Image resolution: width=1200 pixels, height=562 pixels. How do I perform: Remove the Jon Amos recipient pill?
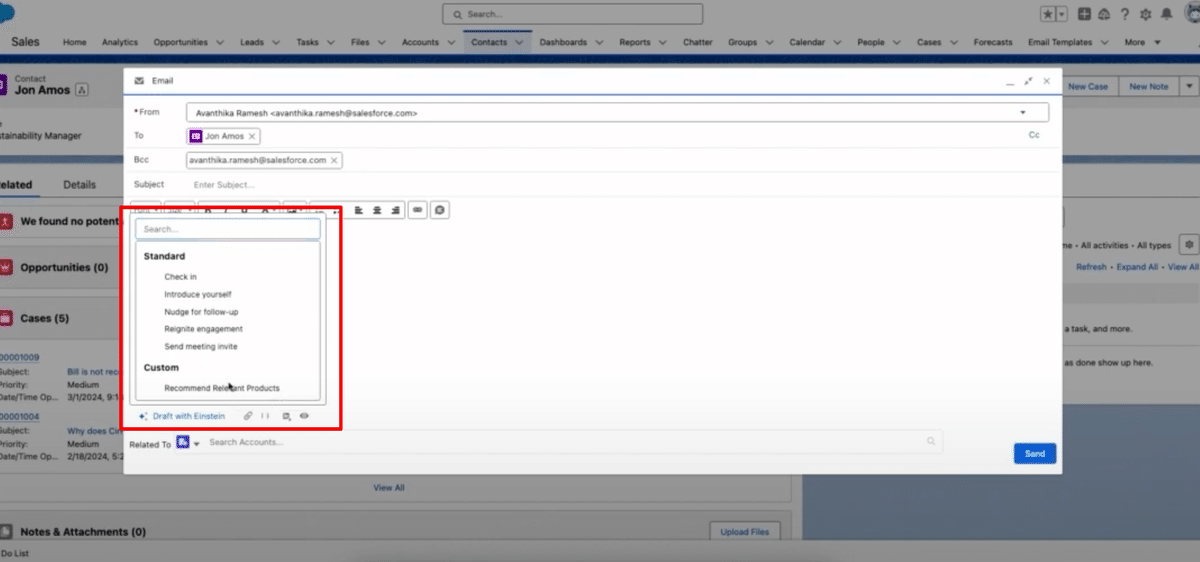tap(252, 136)
